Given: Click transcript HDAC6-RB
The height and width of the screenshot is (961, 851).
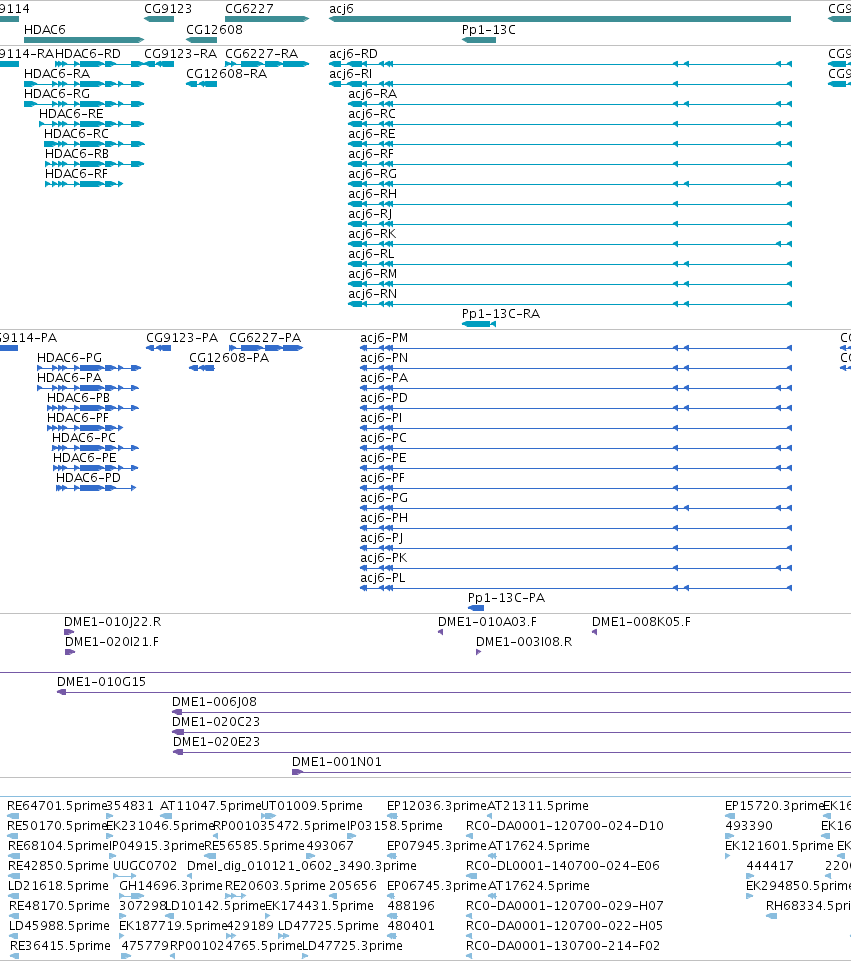Looking at the screenshot, I should [x=77, y=154].
